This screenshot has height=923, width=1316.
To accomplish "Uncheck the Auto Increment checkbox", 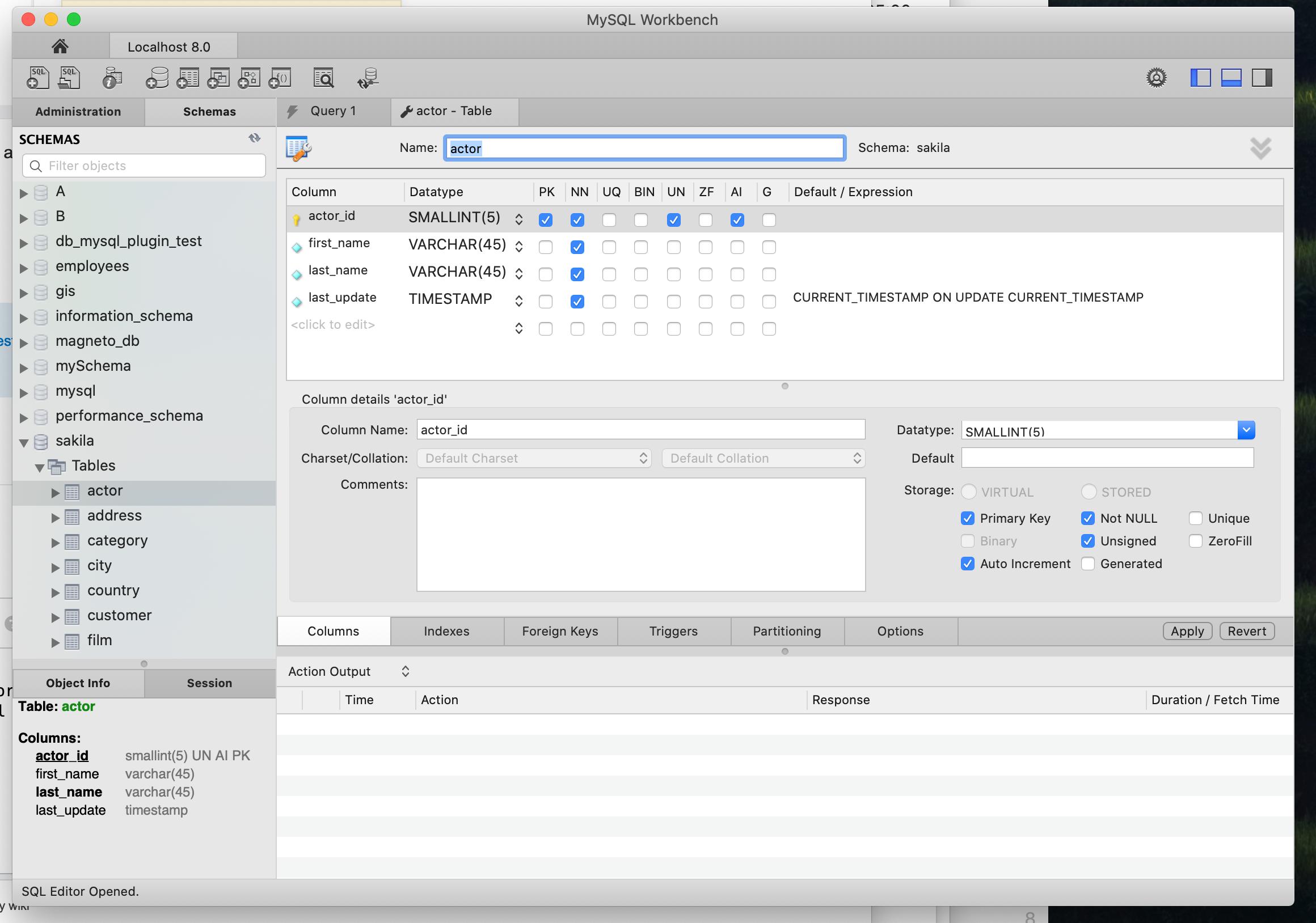I will [968, 564].
